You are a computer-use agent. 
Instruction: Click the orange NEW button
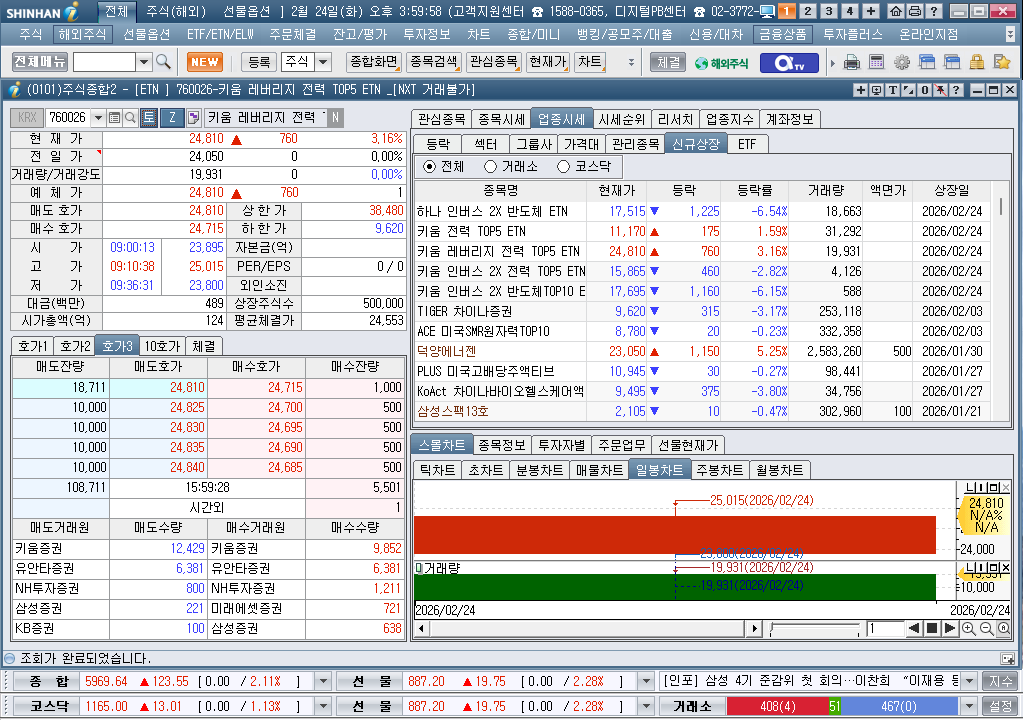(204, 62)
